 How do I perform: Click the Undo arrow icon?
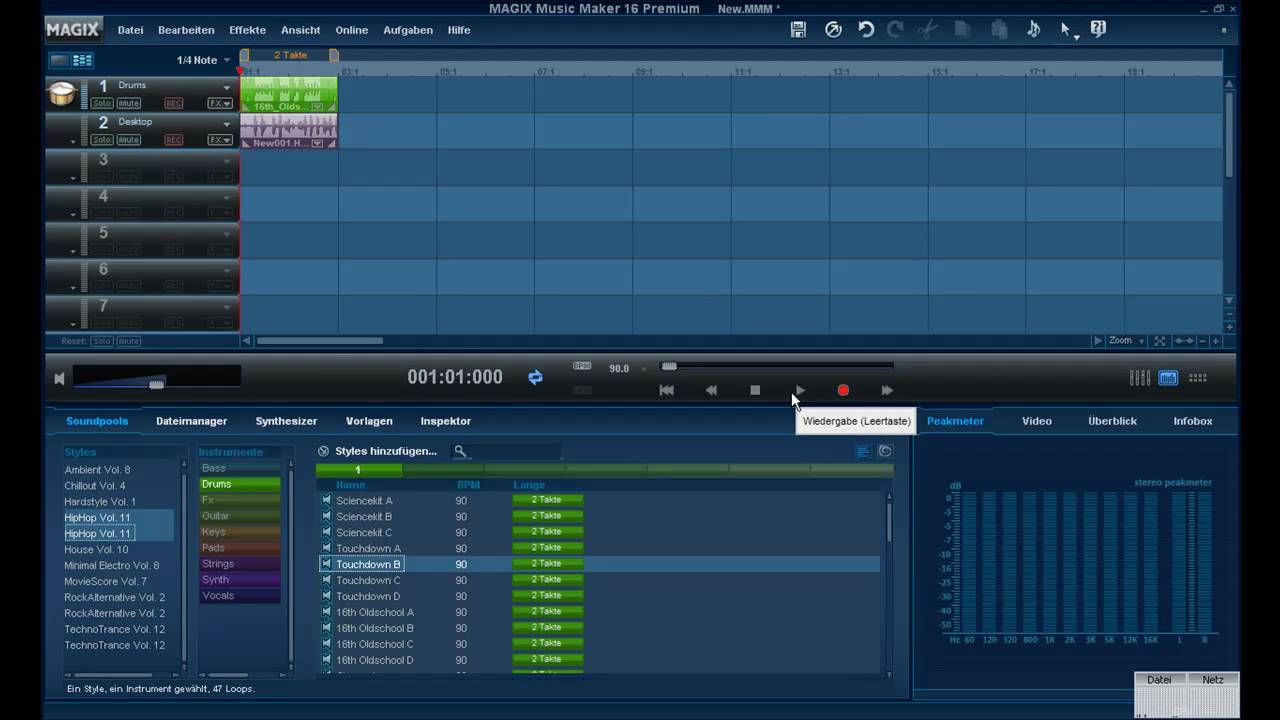pos(866,30)
